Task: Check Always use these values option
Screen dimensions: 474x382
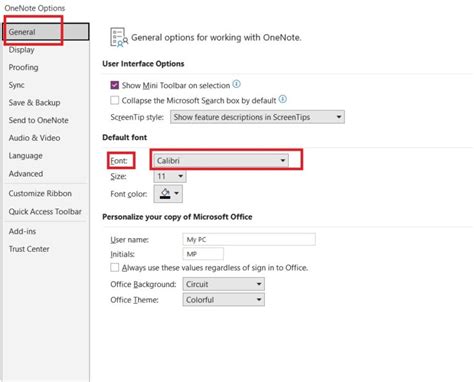Action: coord(114,267)
